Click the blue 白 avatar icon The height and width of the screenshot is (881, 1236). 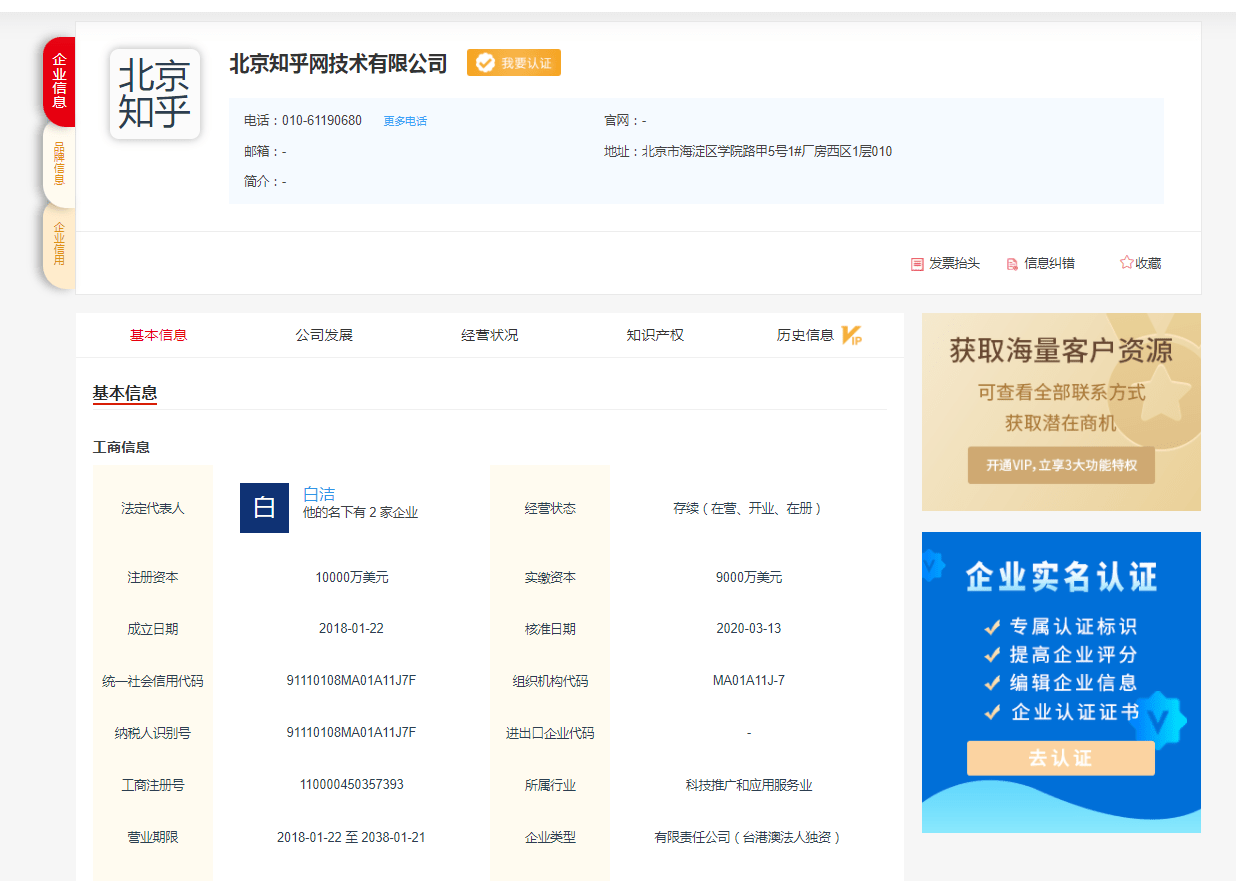264,508
